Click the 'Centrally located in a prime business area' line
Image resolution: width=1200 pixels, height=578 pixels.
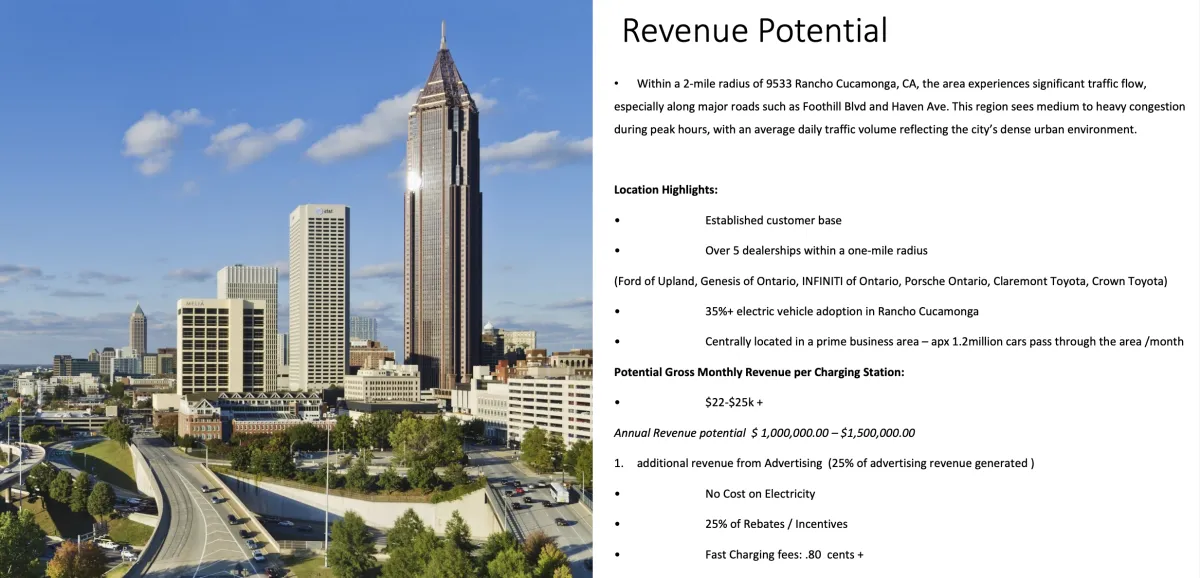coord(944,341)
